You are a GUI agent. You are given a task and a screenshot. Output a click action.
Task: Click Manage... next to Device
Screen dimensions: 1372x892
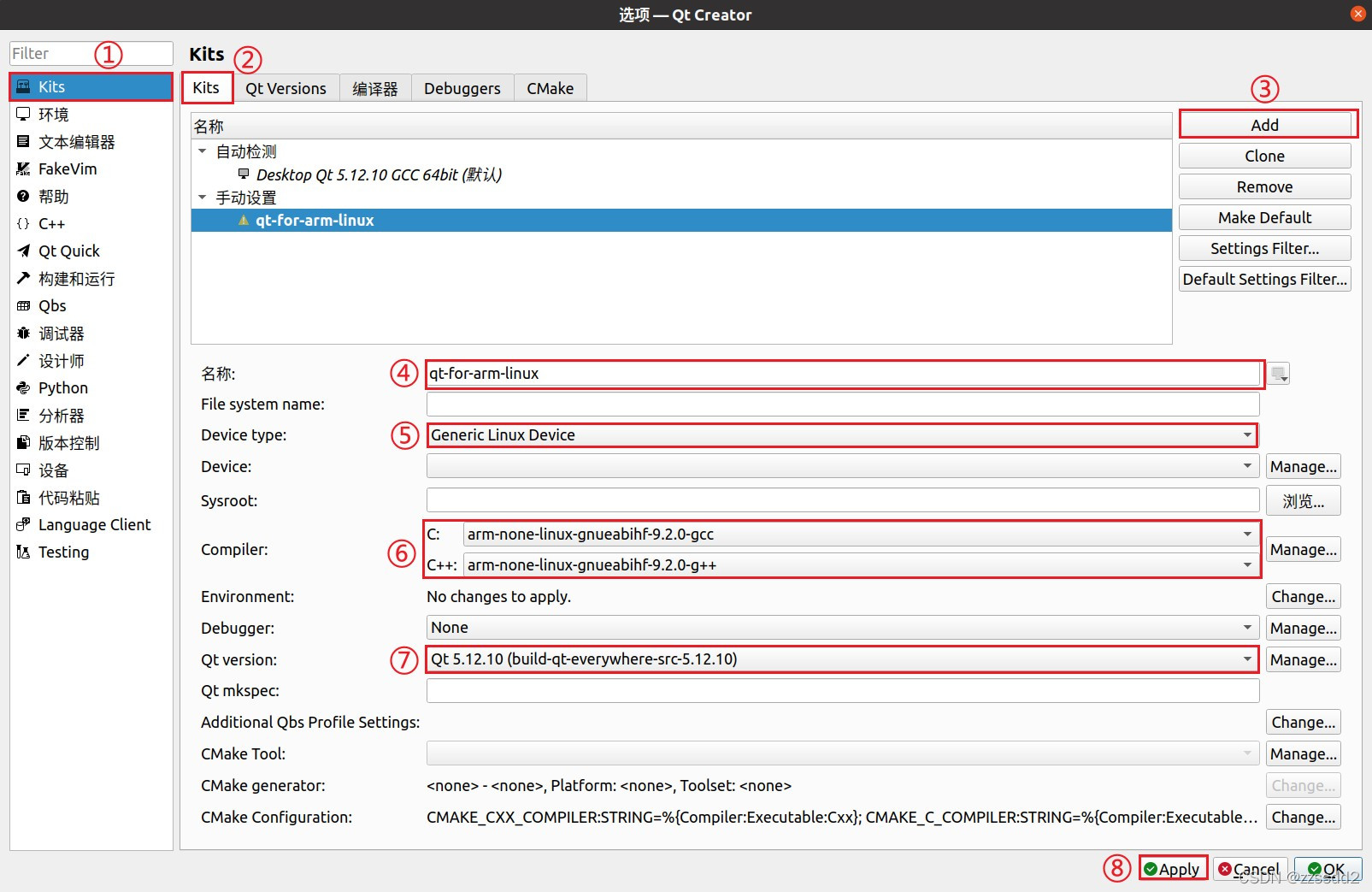1304,466
